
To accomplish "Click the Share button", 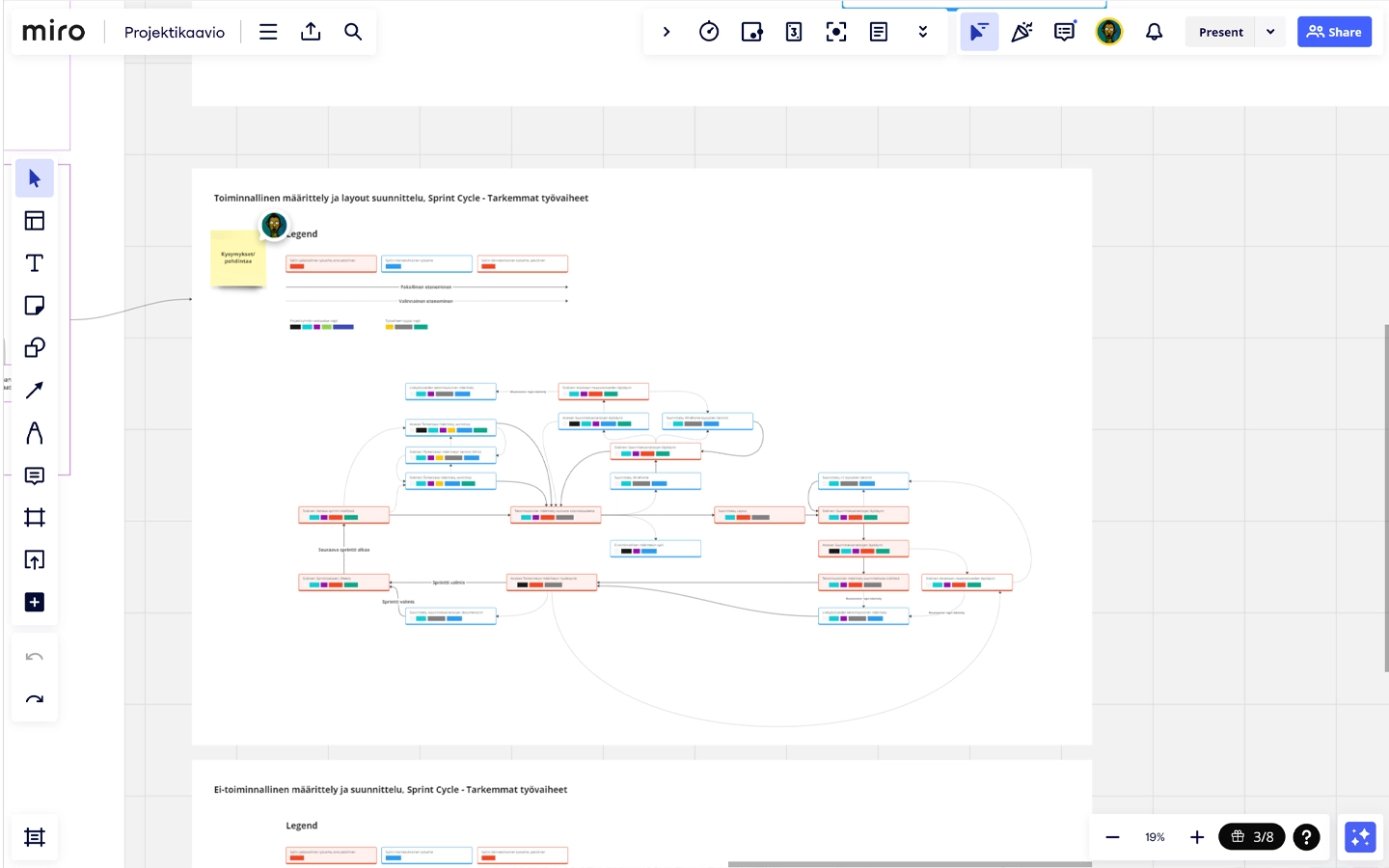I will 1334,31.
